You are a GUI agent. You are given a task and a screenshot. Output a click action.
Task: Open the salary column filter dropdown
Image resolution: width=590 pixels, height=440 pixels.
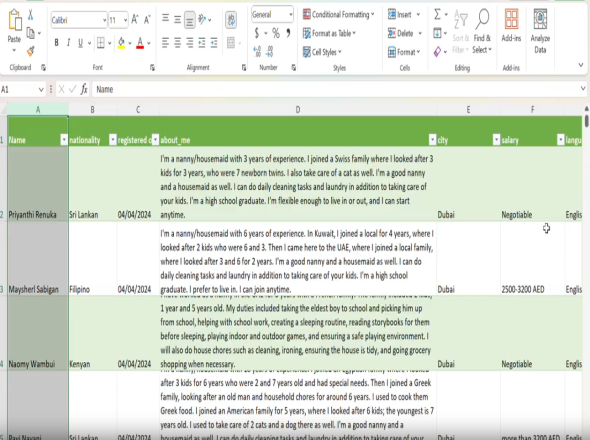pos(561,140)
